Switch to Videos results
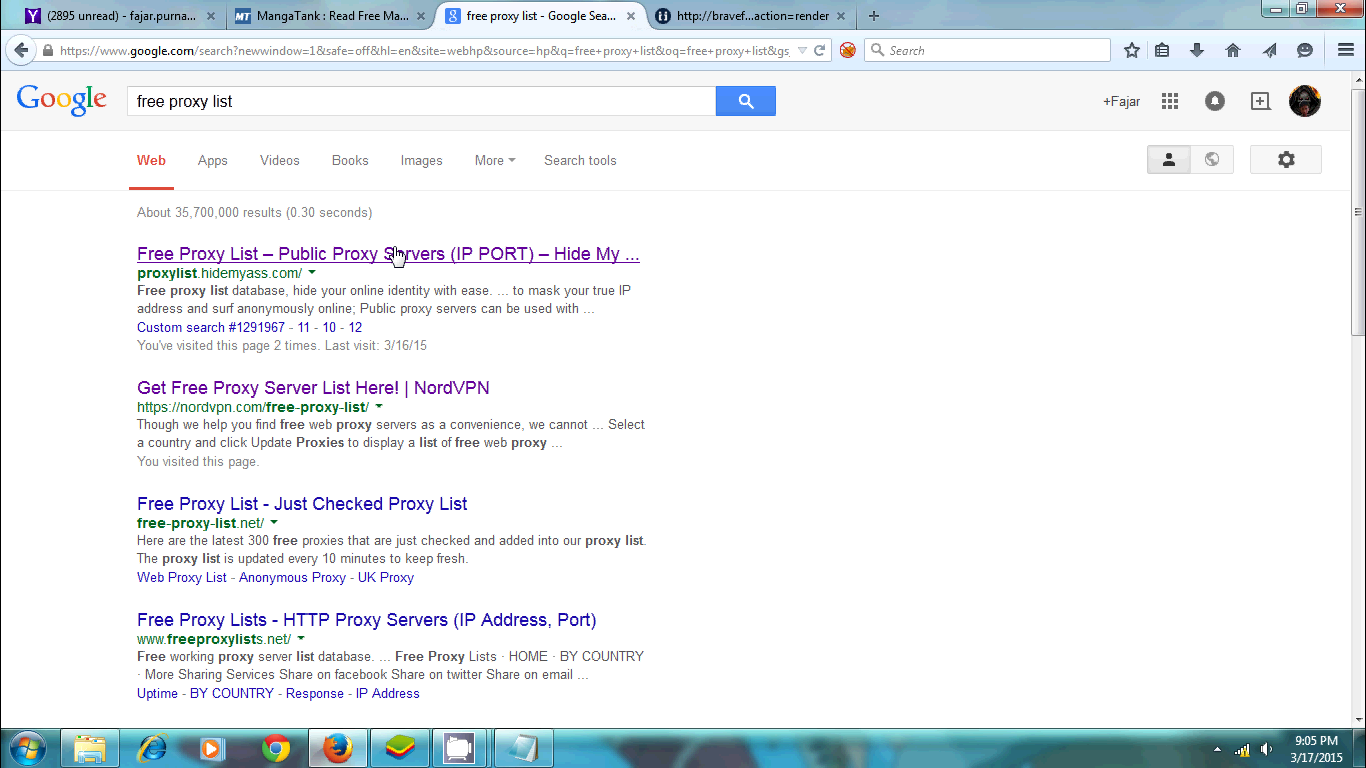Screen dimensions: 1366x768 (280, 160)
